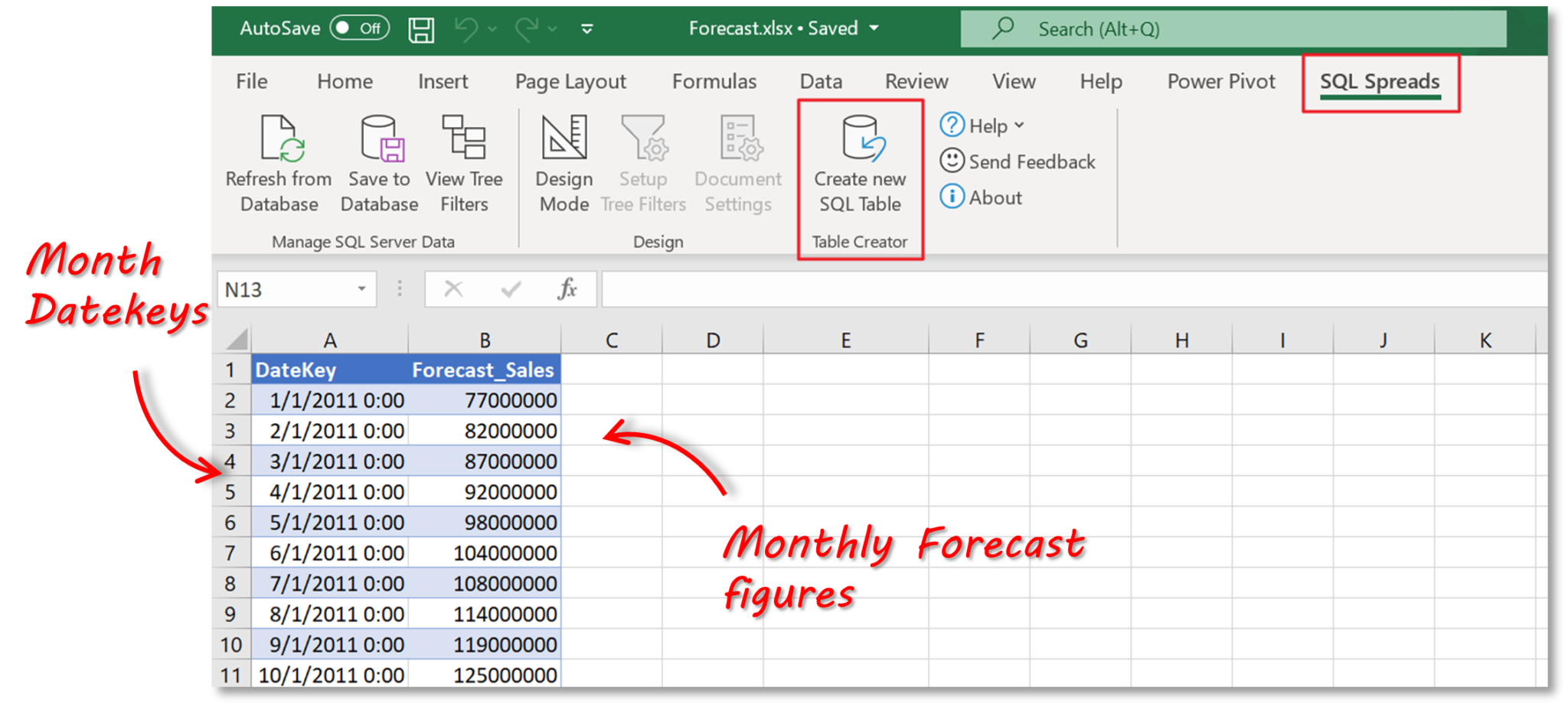
Task: Open the Formulas ribbon tab
Action: [714, 82]
